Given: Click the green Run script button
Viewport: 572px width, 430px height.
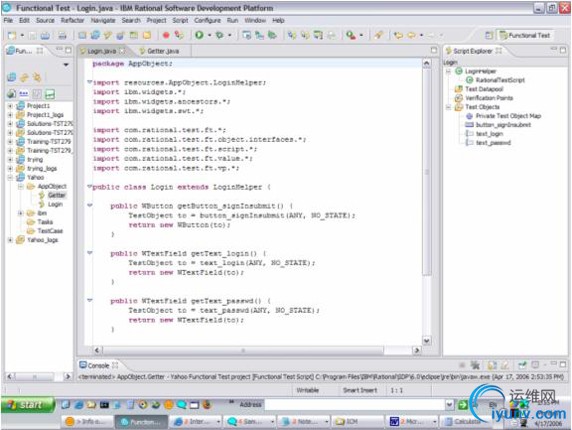Looking at the screenshot, I should 199,35.
